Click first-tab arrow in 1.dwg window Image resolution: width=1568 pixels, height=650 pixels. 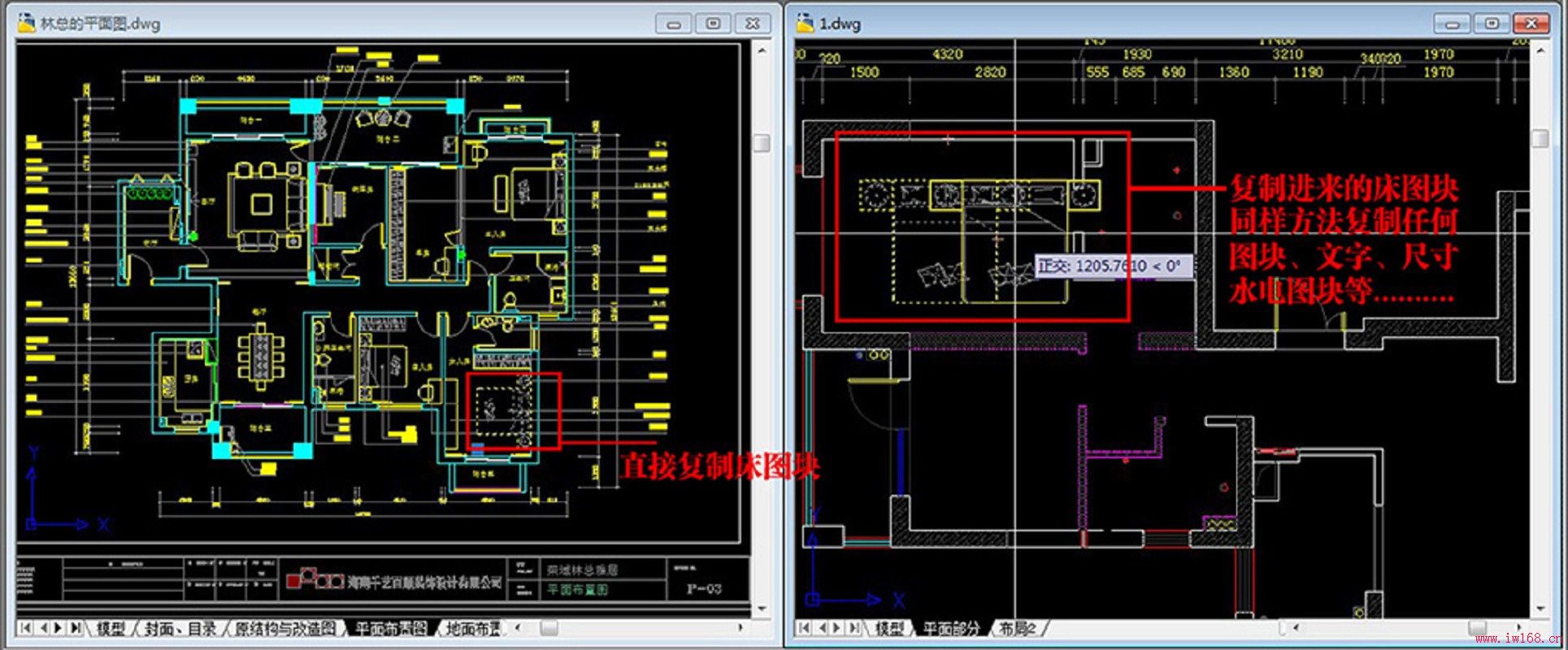(804, 628)
